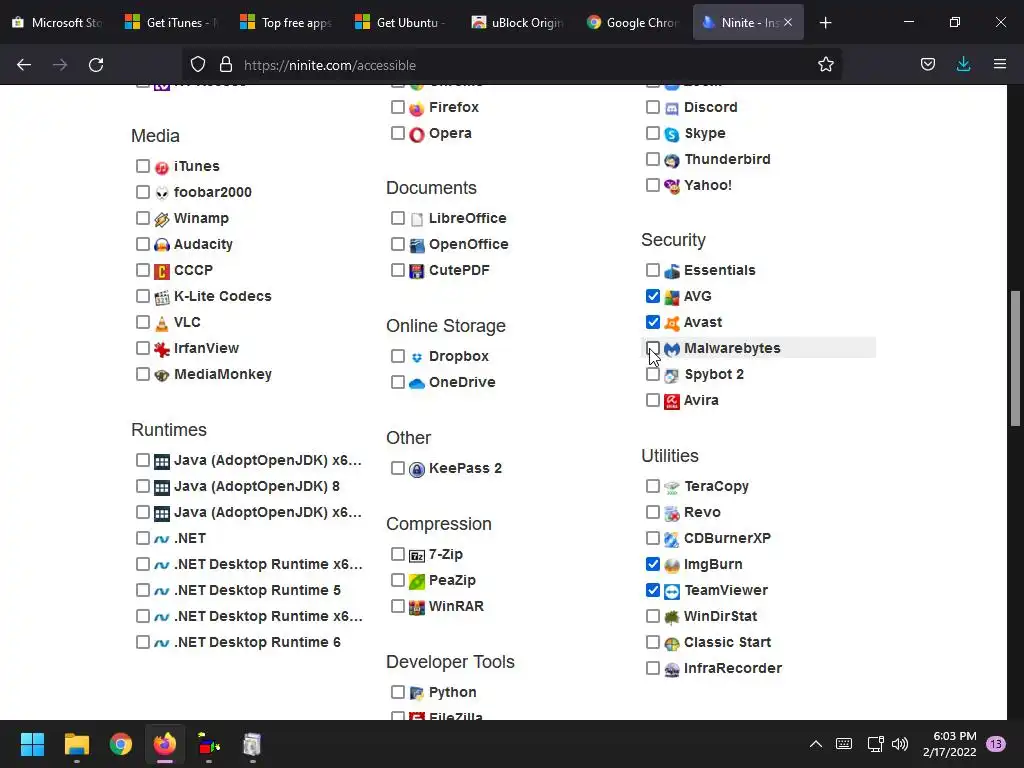Uncheck the TeamViewer checkbox

pos(652,590)
